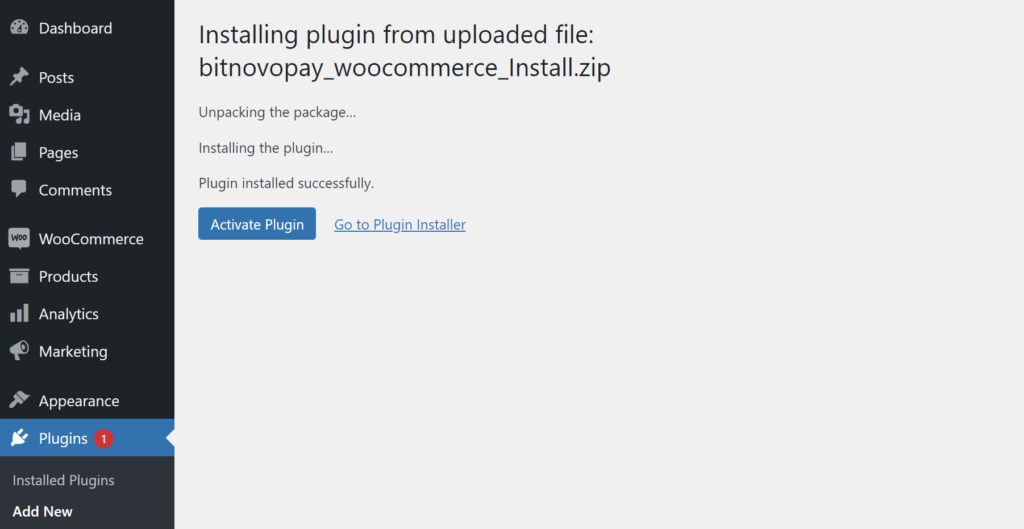This screenshot has height=529, width=1024.
Task: Open the Installed Plugins submenu item
Action: coord(63,481)
